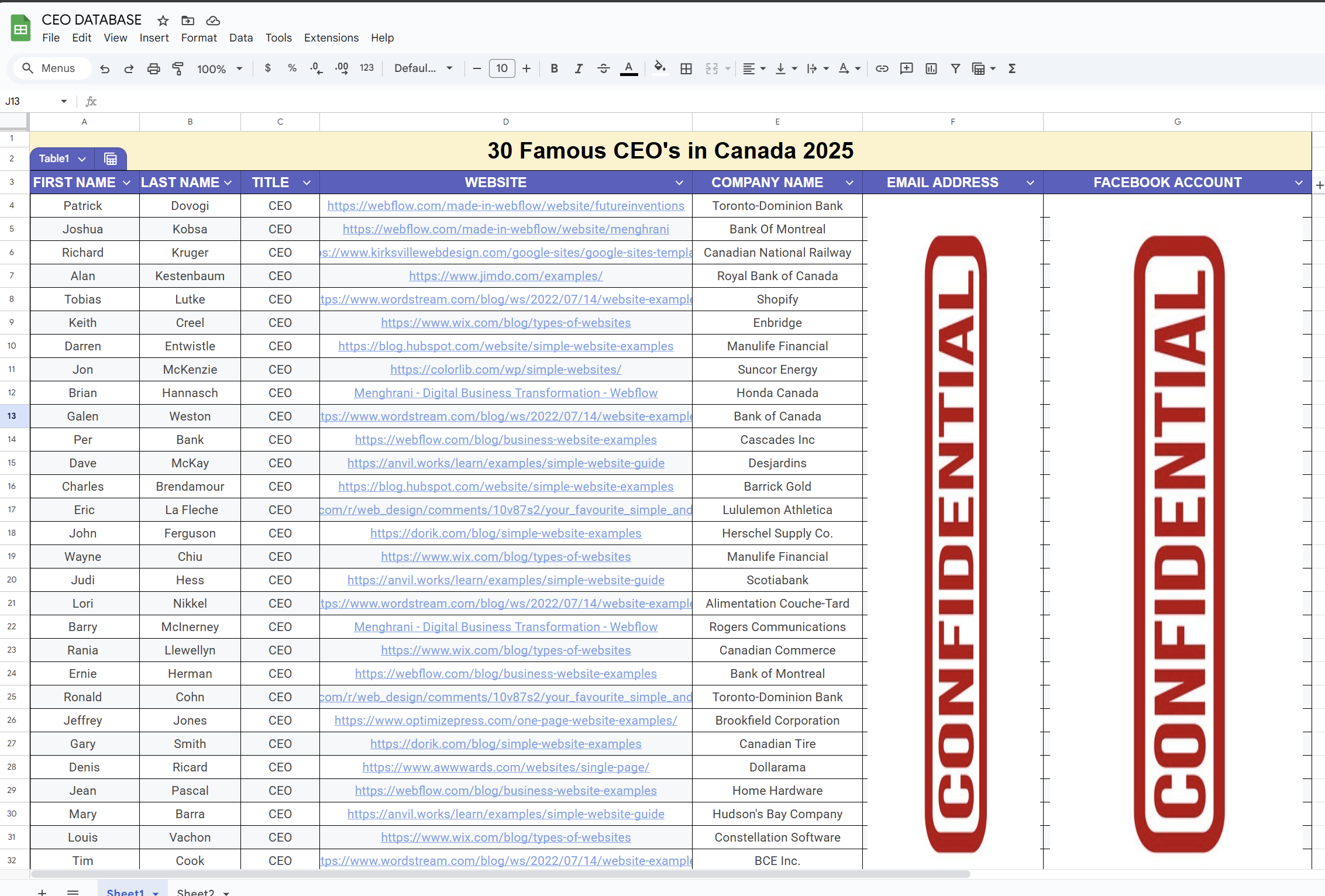Toggle bold formatting

pyautogui.click(x=554, y=68)
